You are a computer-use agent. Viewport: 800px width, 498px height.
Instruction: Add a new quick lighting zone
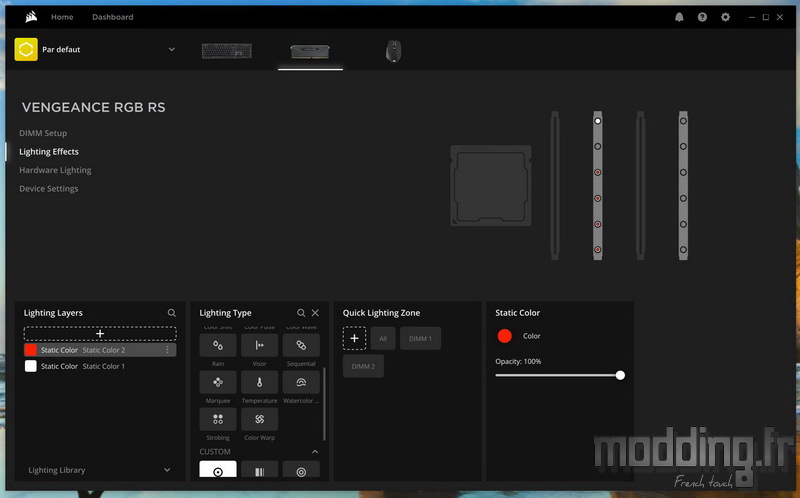click(x=354, y=338)
